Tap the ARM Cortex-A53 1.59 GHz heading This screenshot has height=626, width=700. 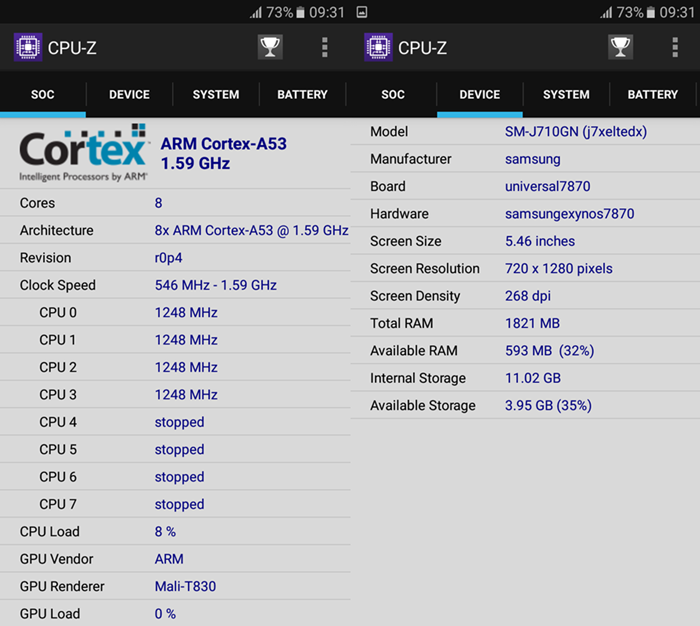tap(224, 153)
